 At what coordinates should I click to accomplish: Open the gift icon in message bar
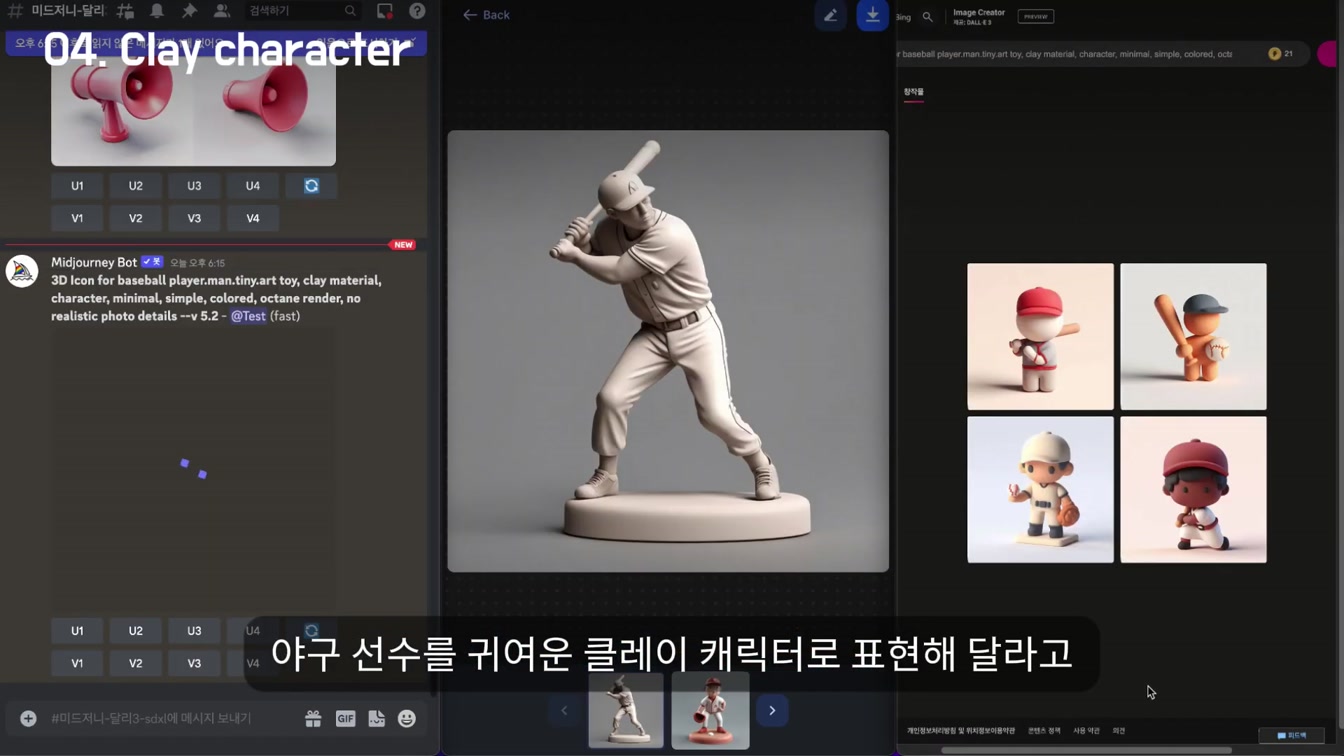[x=313, y=719]
